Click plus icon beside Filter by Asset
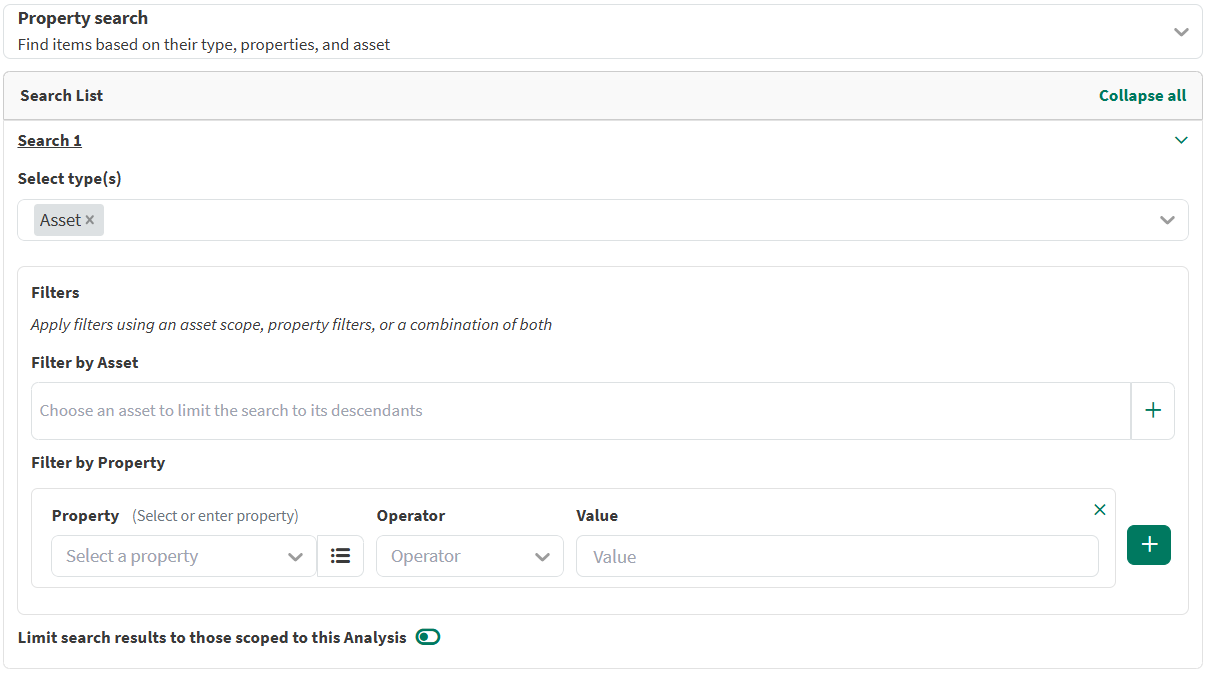Viewport: 1209px width, 673px height. [x=1152, y=411]
